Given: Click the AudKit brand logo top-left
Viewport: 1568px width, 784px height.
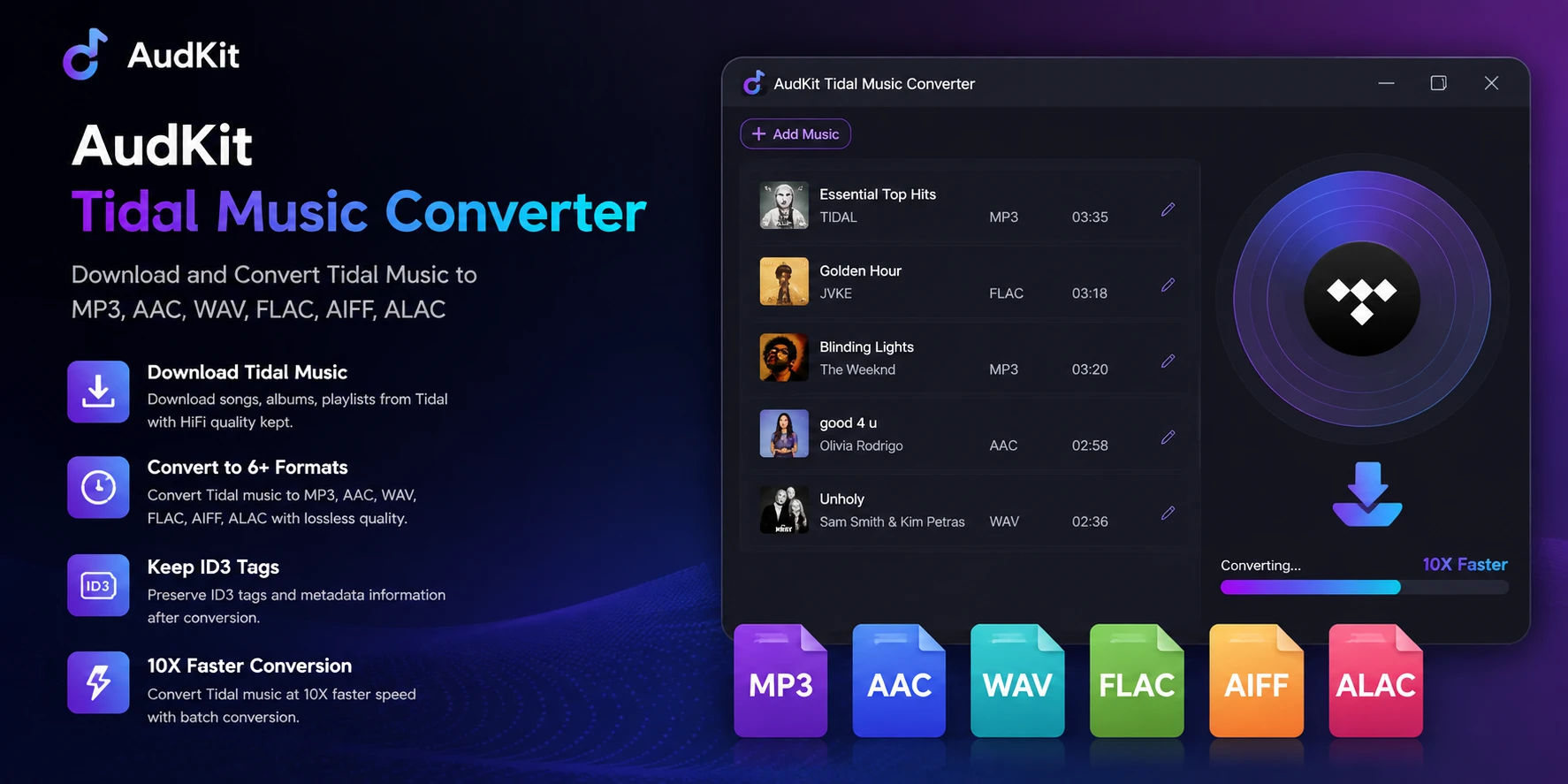Looking at the screenshot, I should click(x=86, y=54).
